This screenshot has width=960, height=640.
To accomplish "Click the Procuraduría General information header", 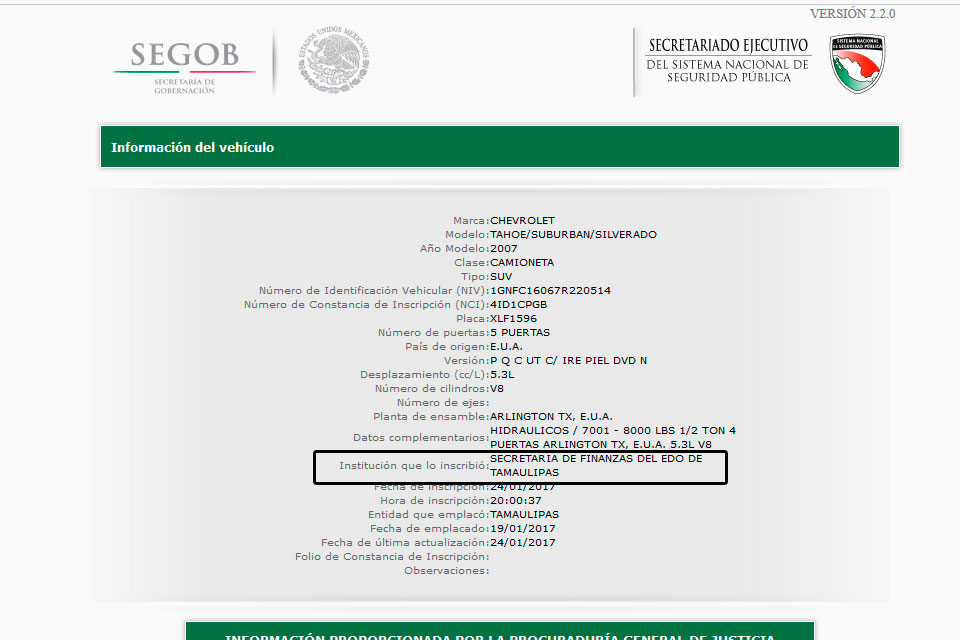I will tap(499, 633).
